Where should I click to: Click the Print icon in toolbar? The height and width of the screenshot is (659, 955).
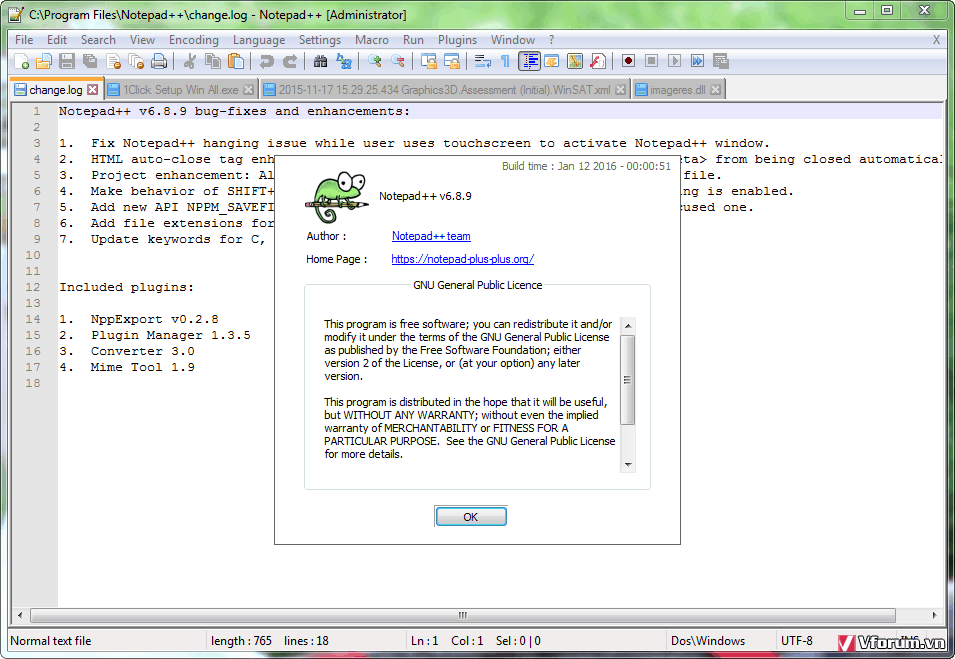(x=159, y=61)
